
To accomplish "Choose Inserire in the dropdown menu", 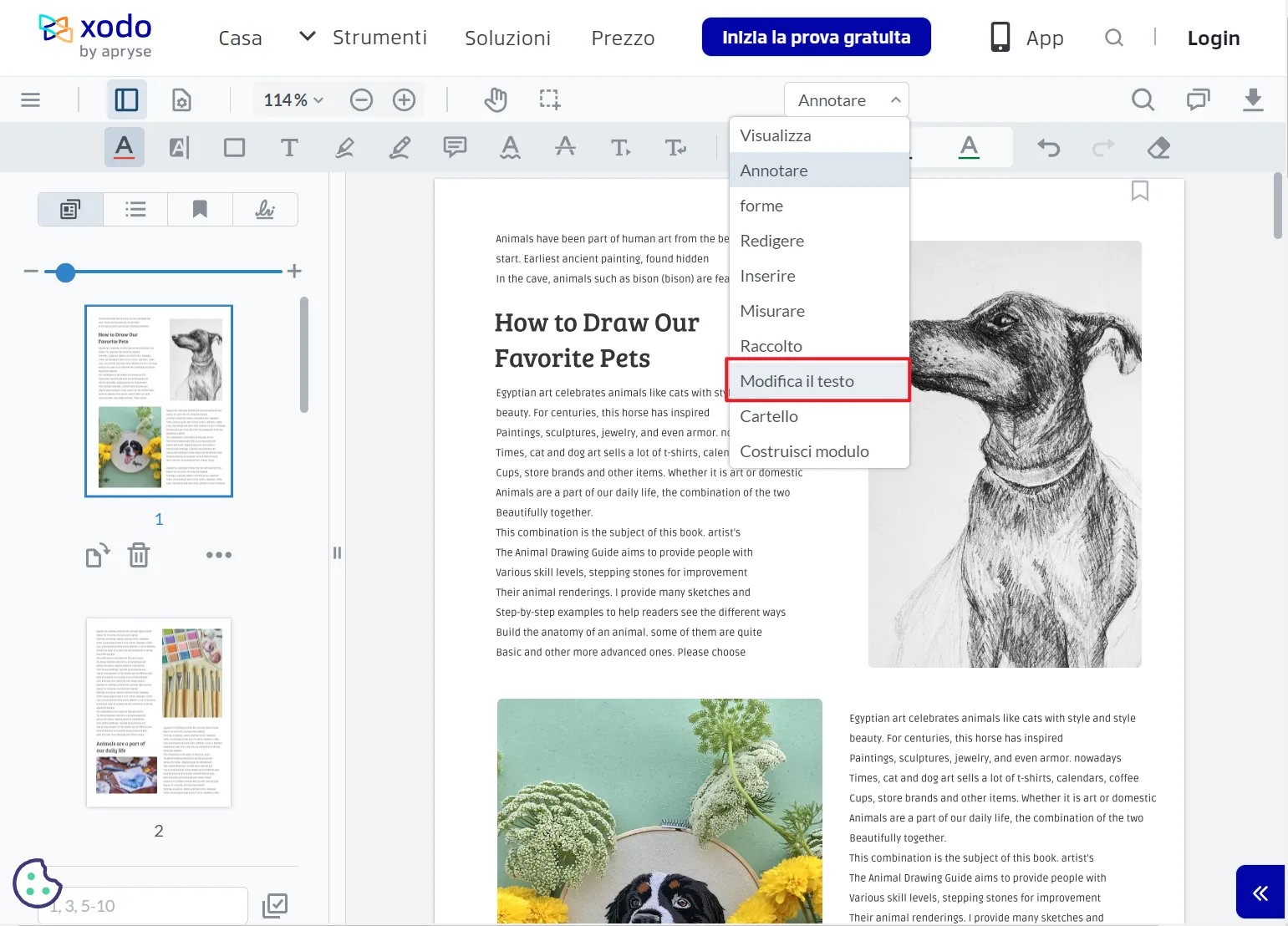I will [819, 276].
